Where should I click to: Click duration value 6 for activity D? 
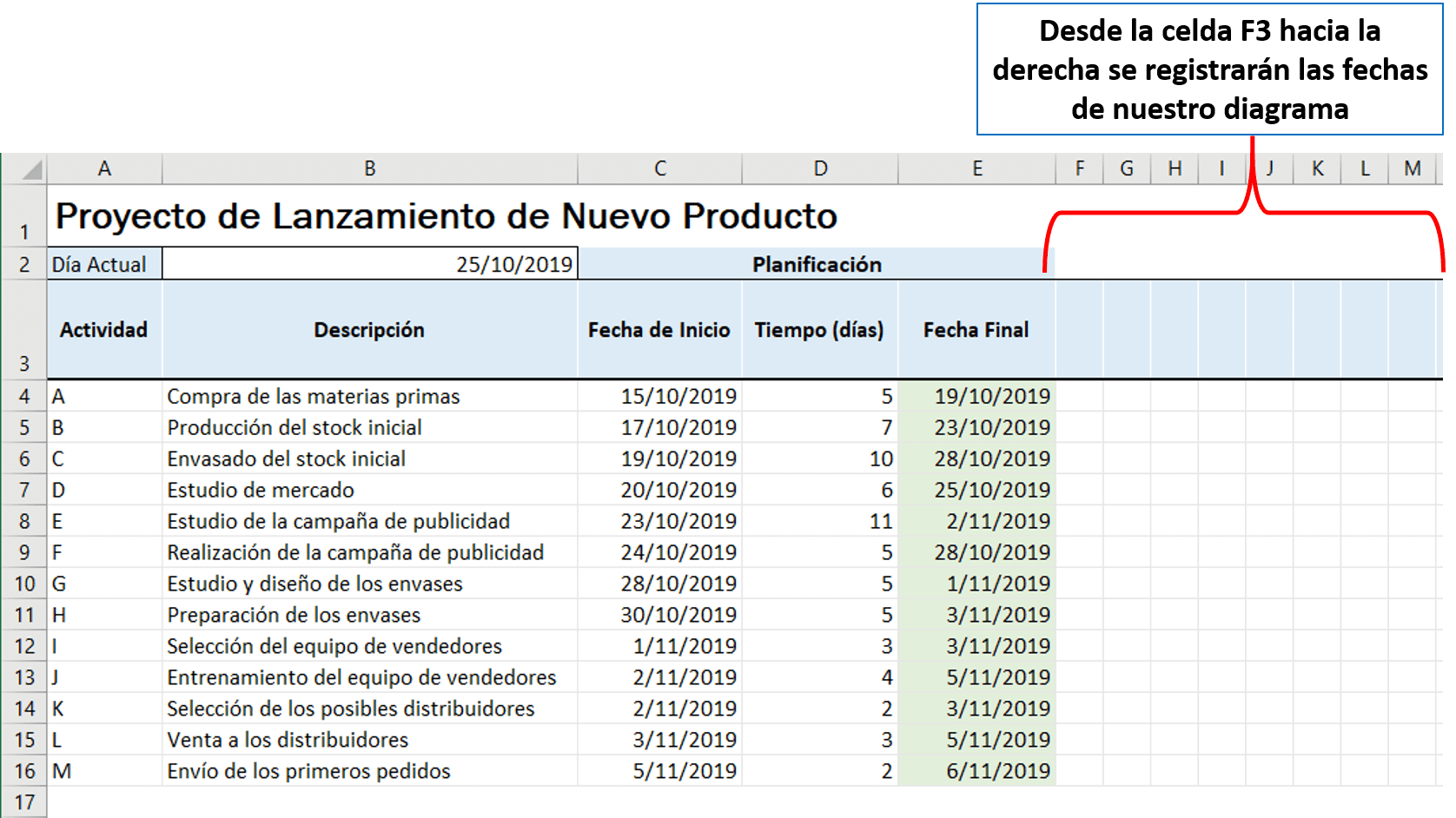pyautogui.click(x=820, y=490)
